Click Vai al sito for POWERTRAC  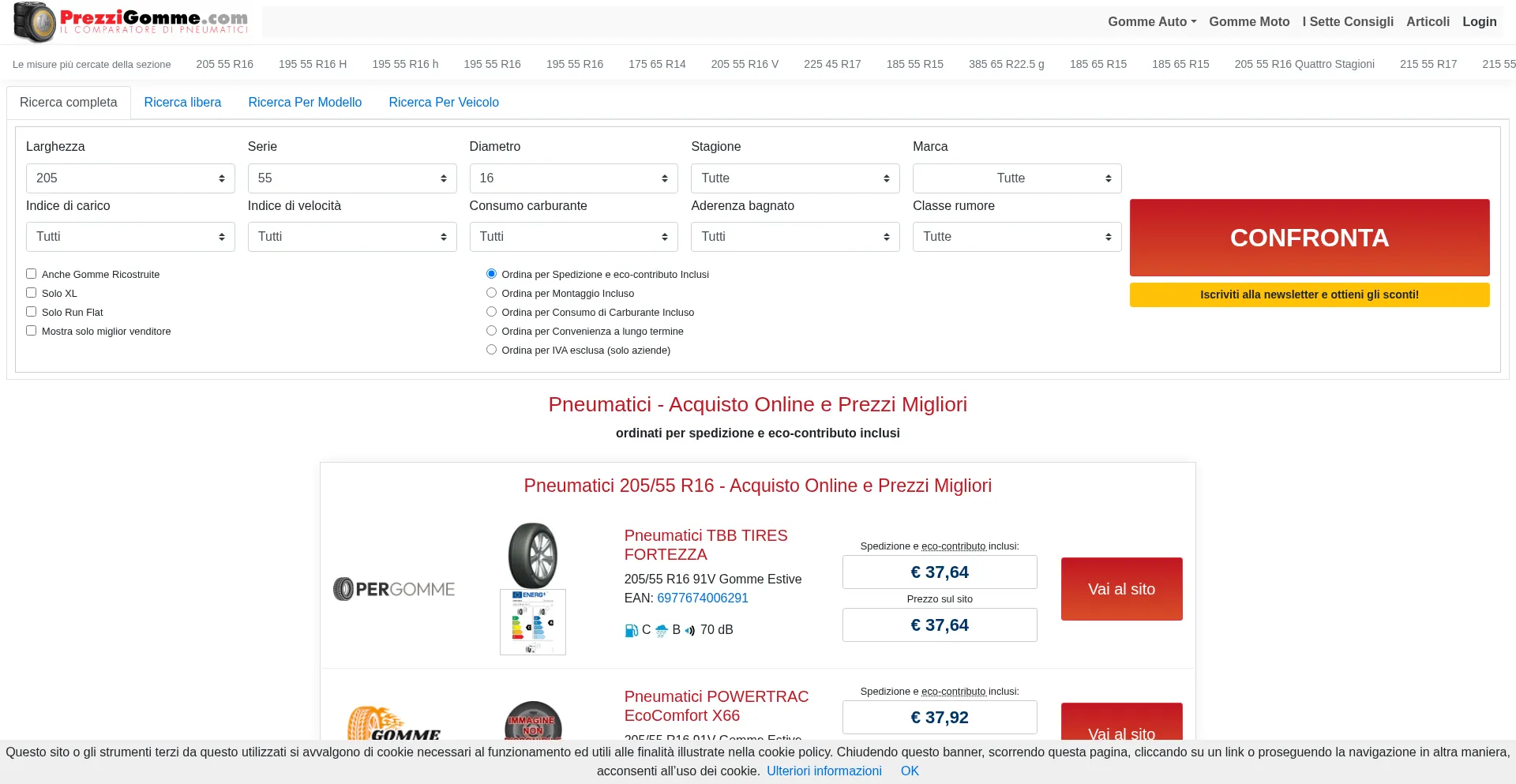point(1121,722)
